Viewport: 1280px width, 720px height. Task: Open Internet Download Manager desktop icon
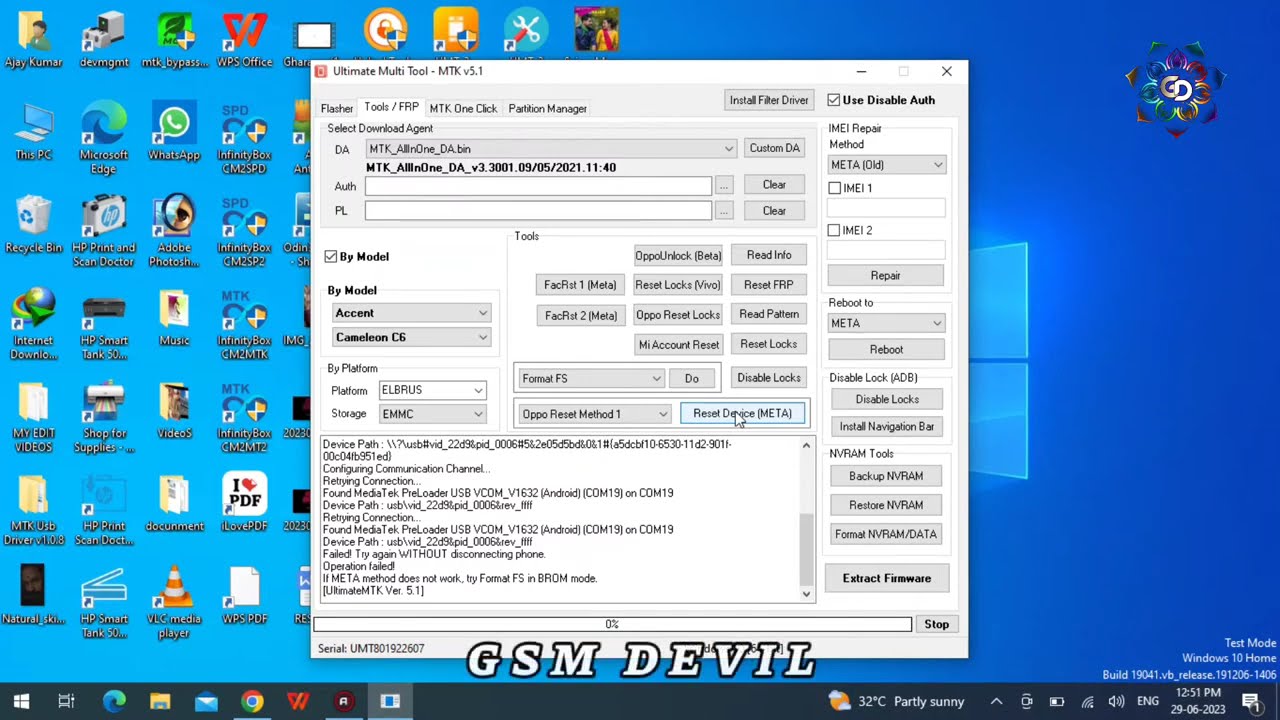pyautogui.click(x=33, y=324)
